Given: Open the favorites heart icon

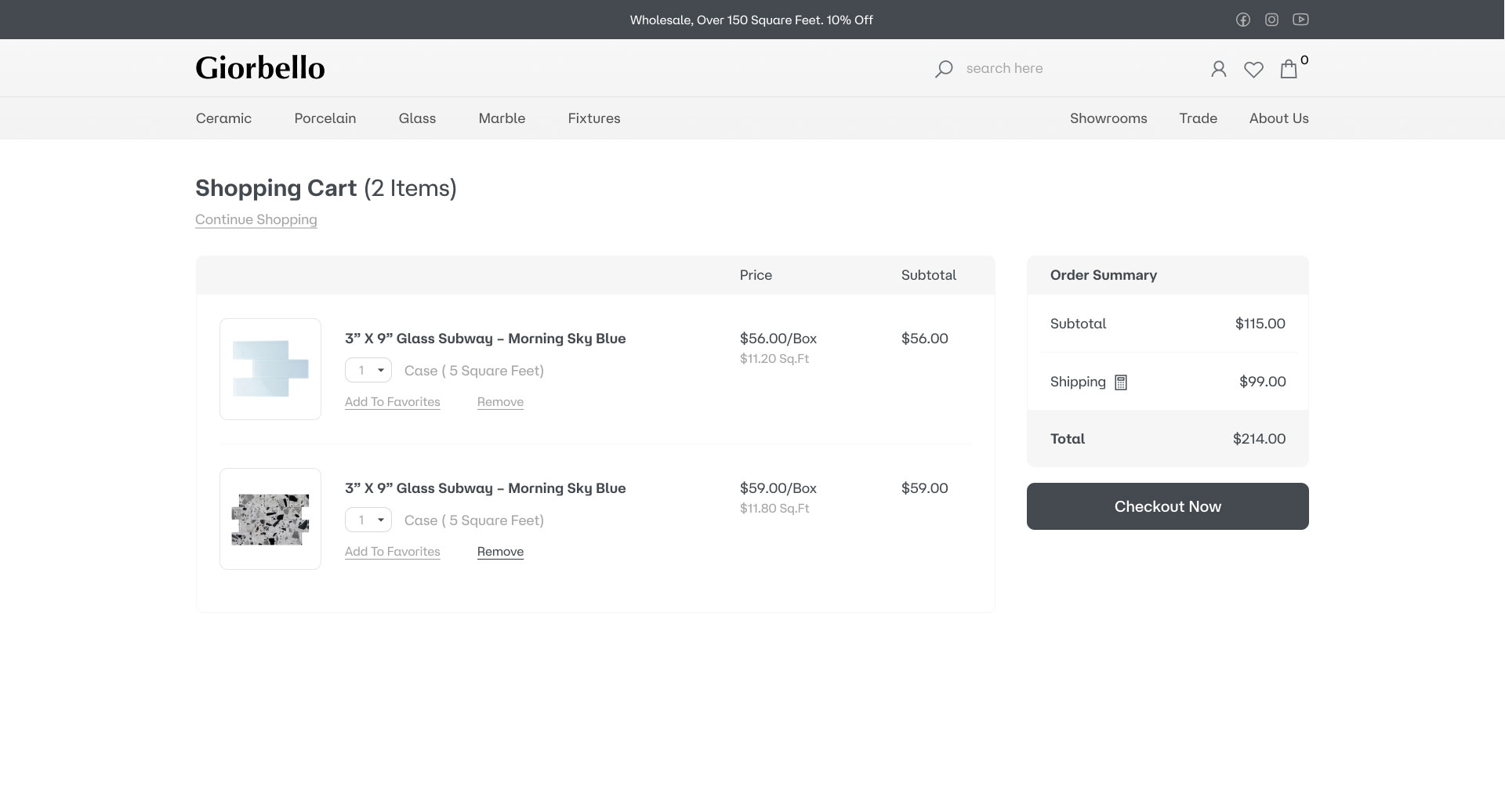Looking at the screenshot, I should tap(1253, 70).
